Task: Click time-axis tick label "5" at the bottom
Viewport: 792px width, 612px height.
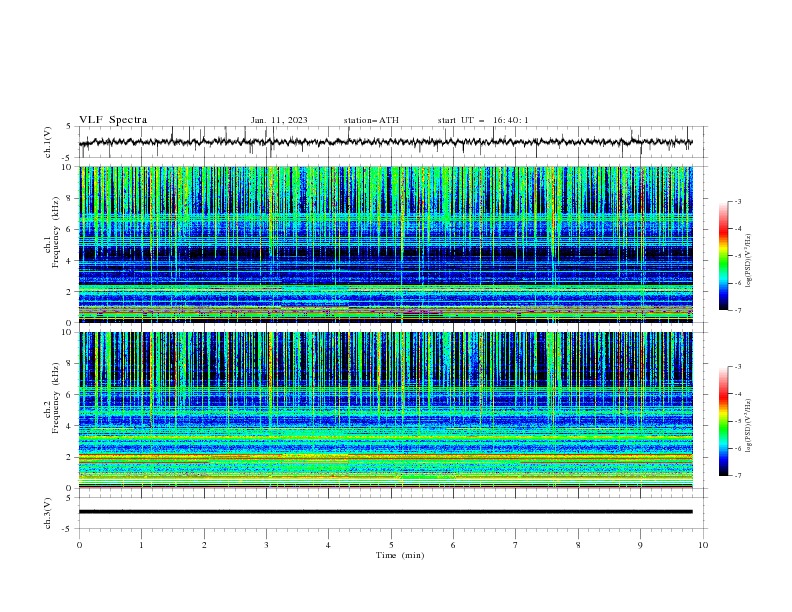Action: 391,545
